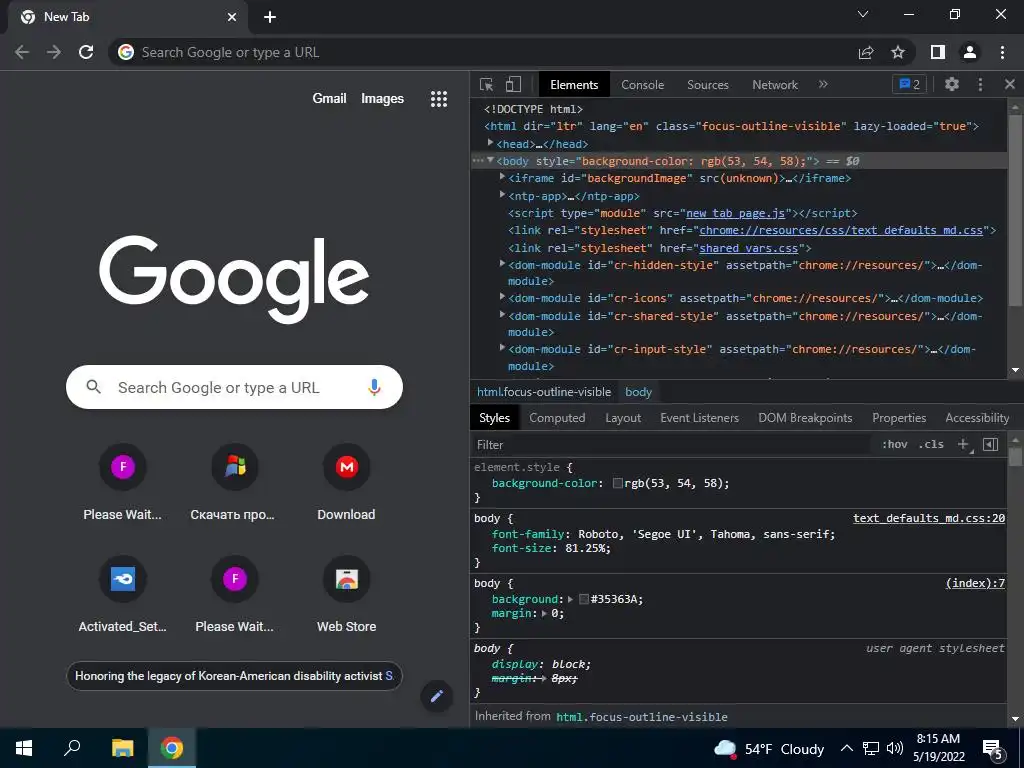Click the voice search microphone icon
The height and width of the screenshot is (768, 1024).
tap(374, 387)
